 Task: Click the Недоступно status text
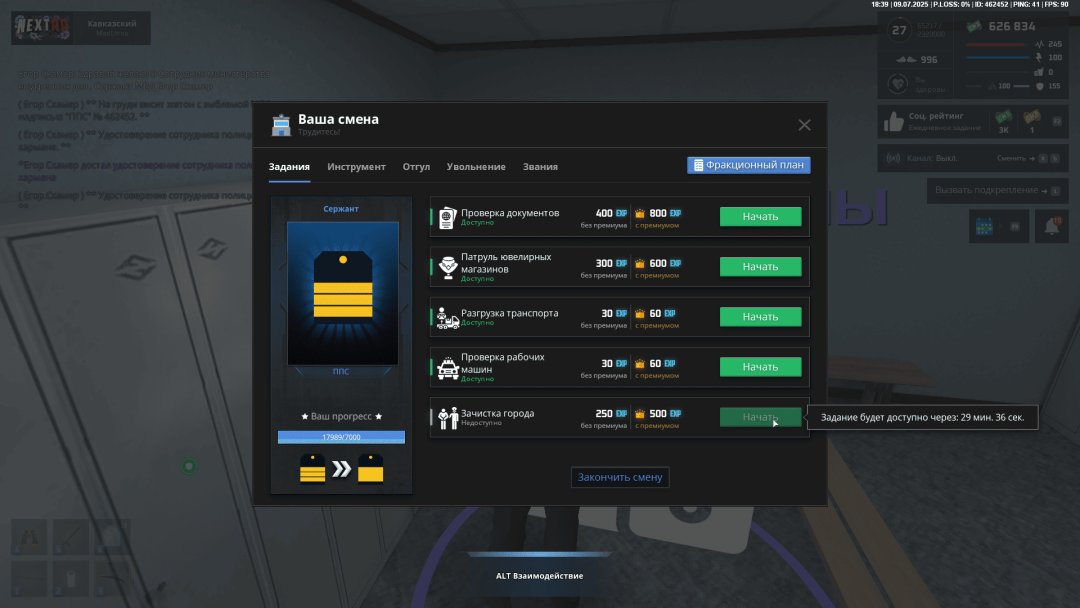[x=481, y=423]
